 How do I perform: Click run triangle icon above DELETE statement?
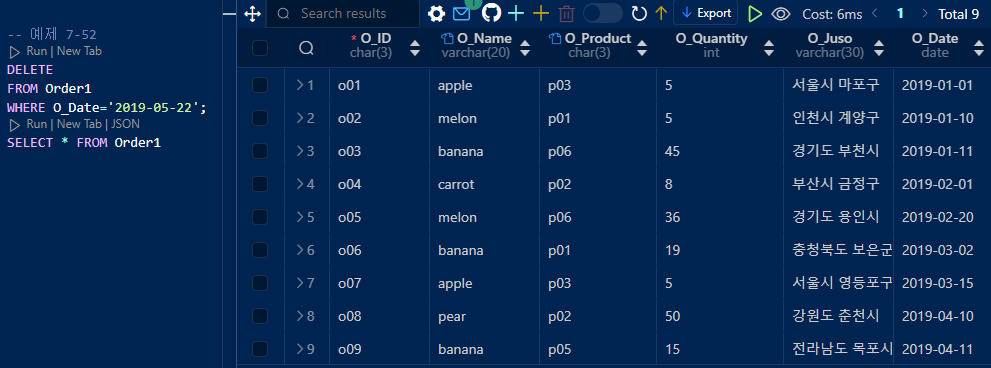tap(15, 52)
